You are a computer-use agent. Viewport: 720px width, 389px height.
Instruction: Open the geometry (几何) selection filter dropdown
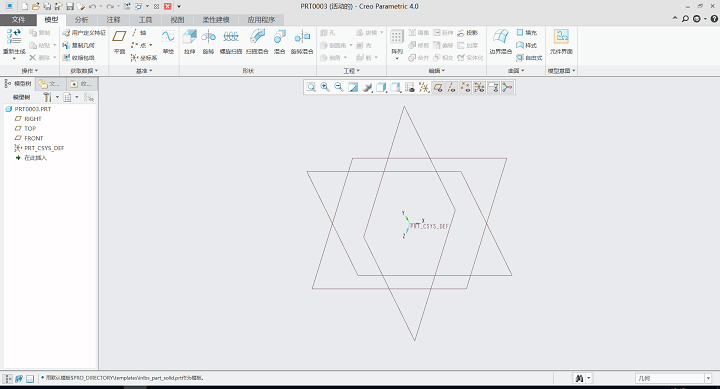[708, 378]
